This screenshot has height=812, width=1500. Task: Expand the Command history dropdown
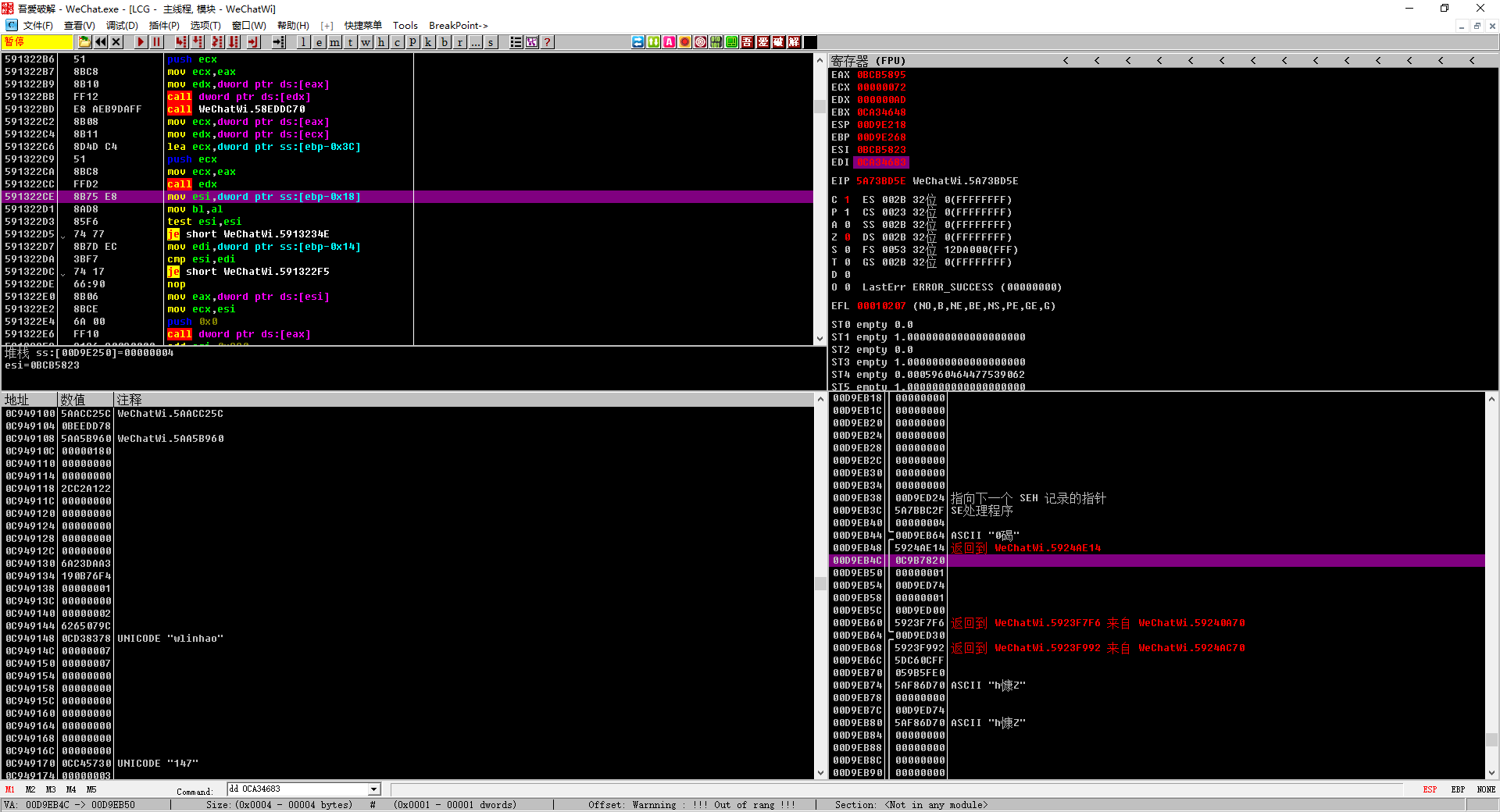(x=374, y=789)
